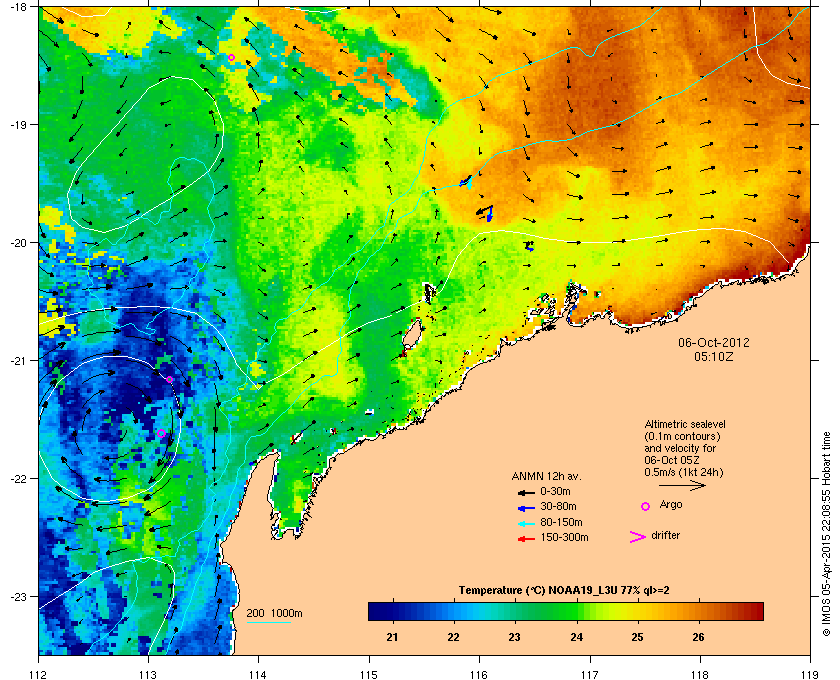
Task: Click the magenta drifter chevron in legend
Action: tap(638, 537)
